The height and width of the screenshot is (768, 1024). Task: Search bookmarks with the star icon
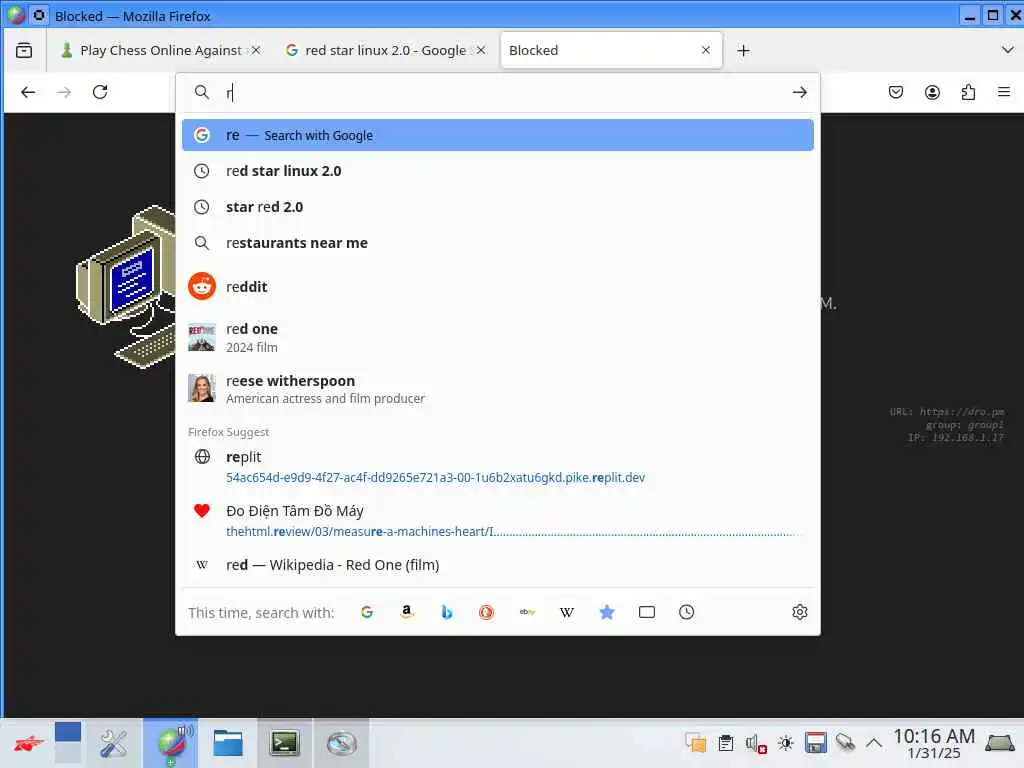(607, 612)
